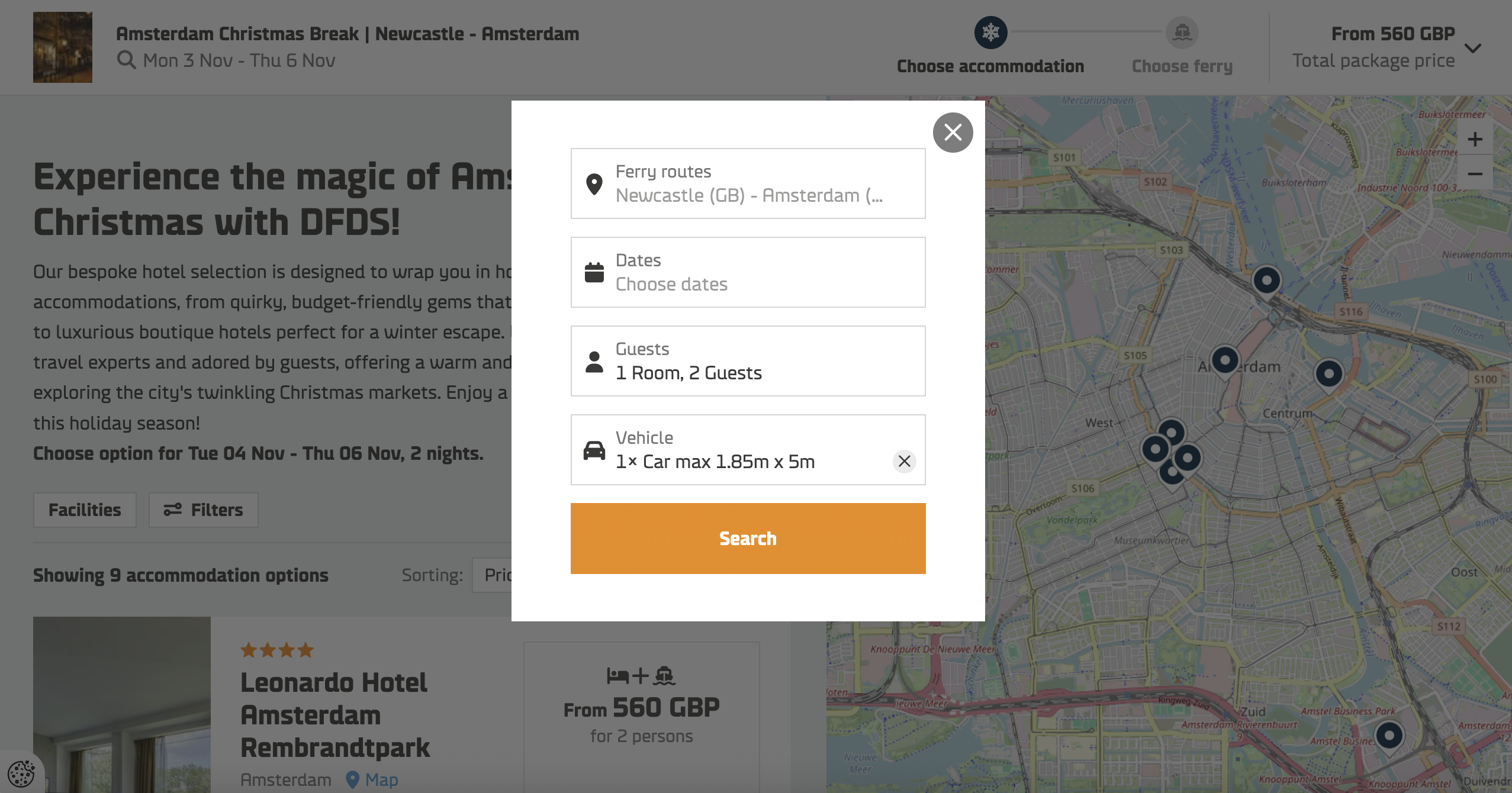Click the calendar icon in the Dates field

594,272
